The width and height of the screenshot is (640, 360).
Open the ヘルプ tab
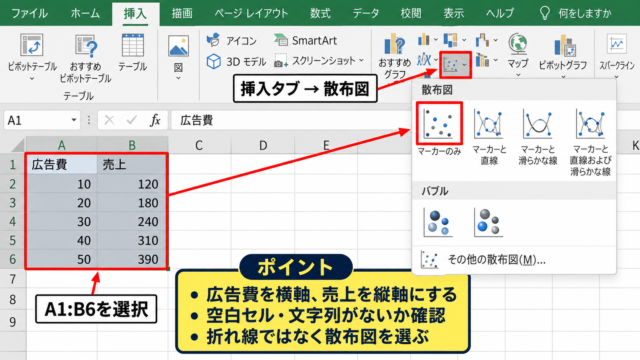point(500,13)
